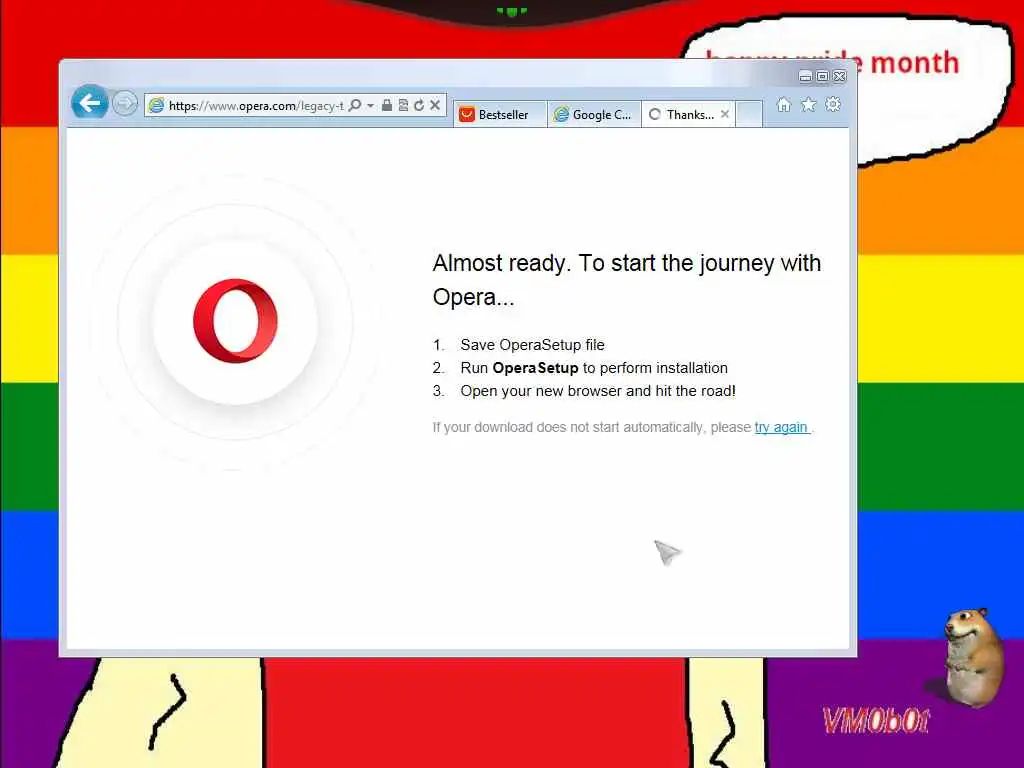Maximize the Internet Explorer window
This screenshot has height=768, width=1024.
click(x=822, y=76)
